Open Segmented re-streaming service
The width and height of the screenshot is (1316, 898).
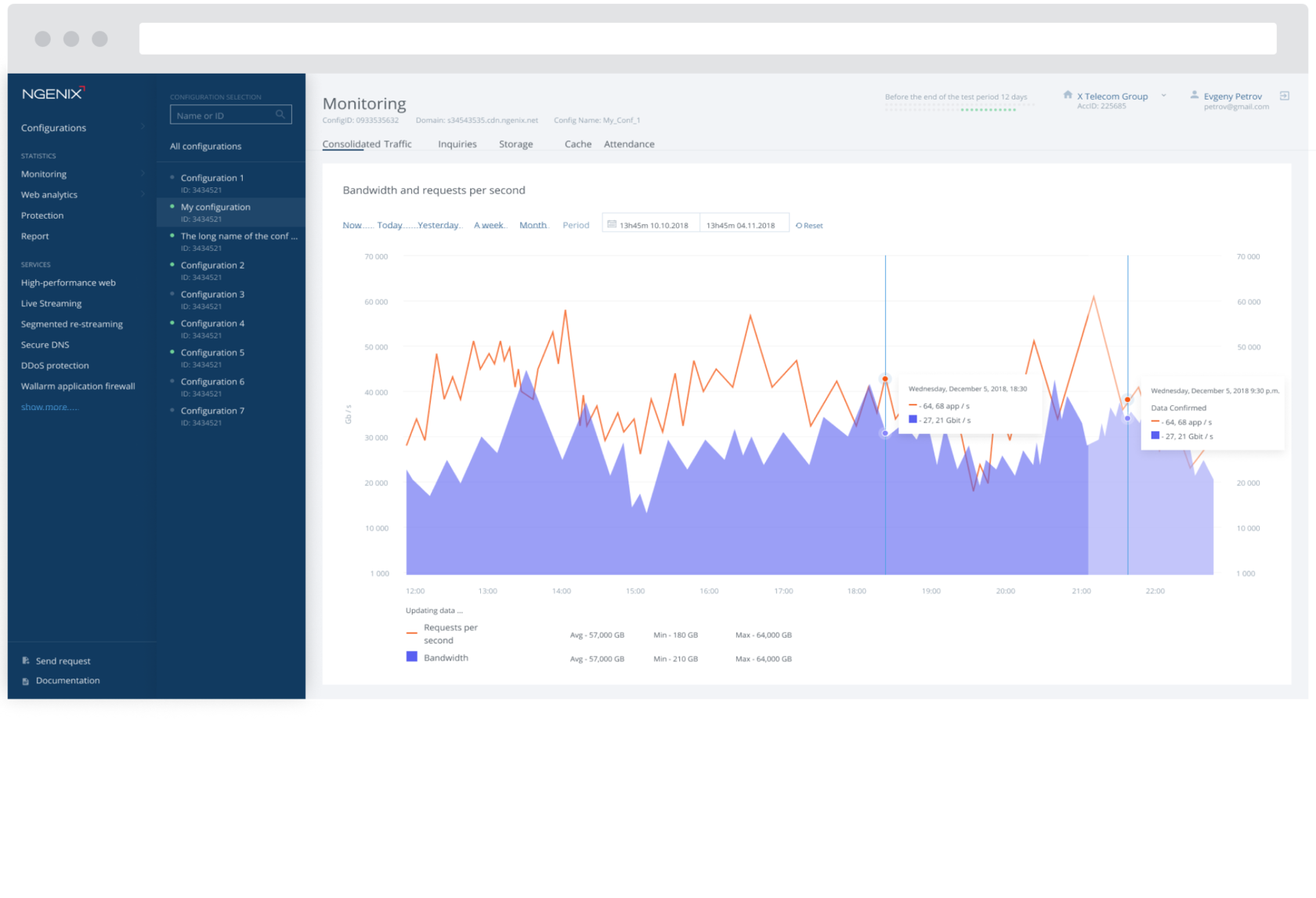tap(72, 324)
